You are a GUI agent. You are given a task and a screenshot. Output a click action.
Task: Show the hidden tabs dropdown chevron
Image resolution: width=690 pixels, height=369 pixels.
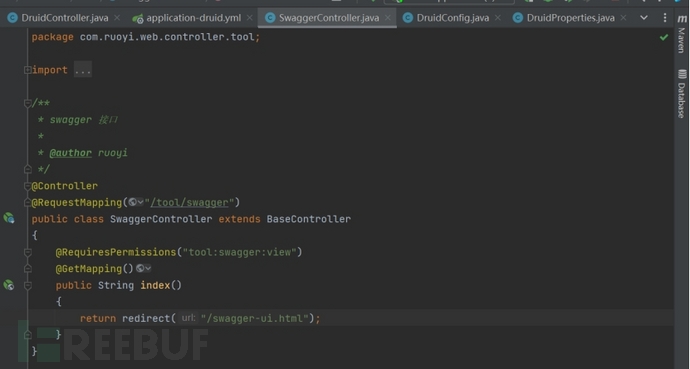coord(644,18)
